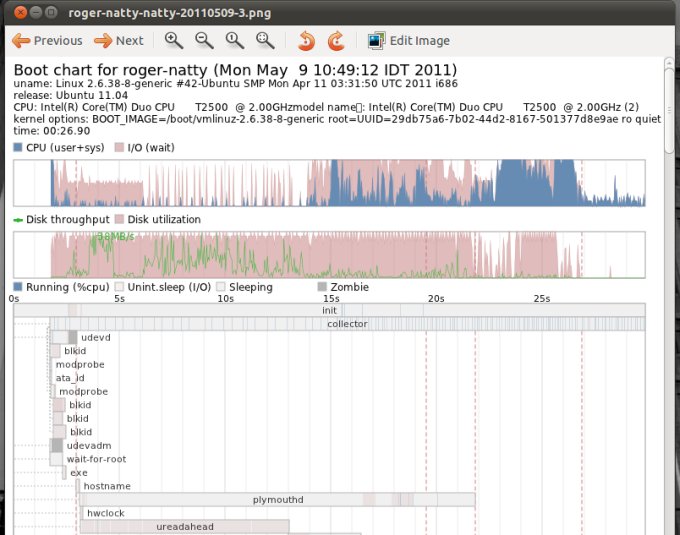The height and width of the screenshot is (535, 680).
Task: Rotate image clockwise
Action: [336, 41]
